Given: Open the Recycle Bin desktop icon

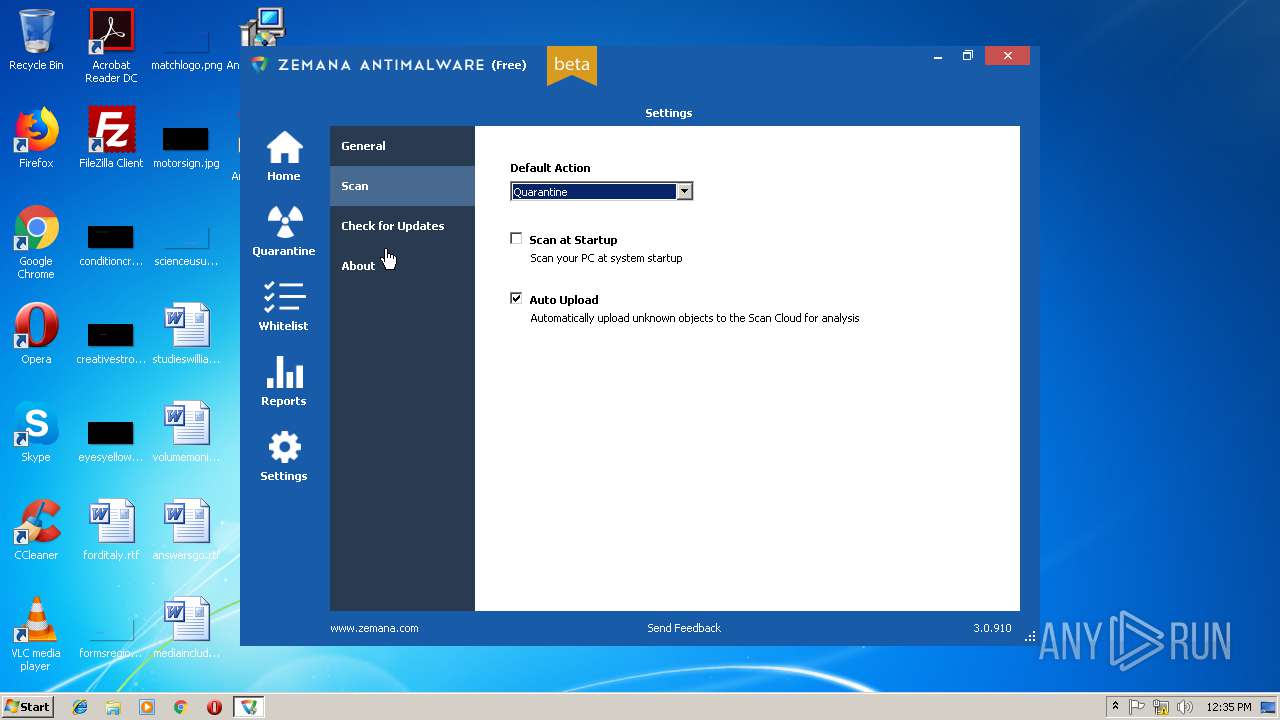Looking at the screenshot, I should (x=36, y=41).
